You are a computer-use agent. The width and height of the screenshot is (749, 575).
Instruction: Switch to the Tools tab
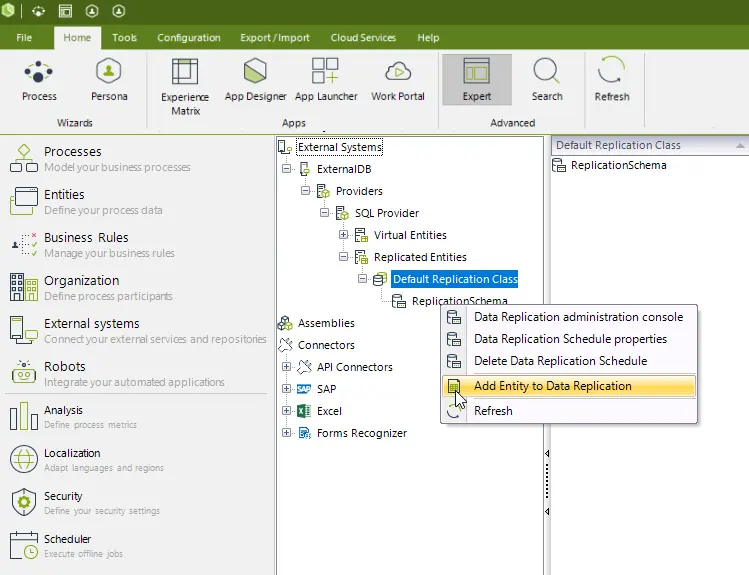(124, 38)
